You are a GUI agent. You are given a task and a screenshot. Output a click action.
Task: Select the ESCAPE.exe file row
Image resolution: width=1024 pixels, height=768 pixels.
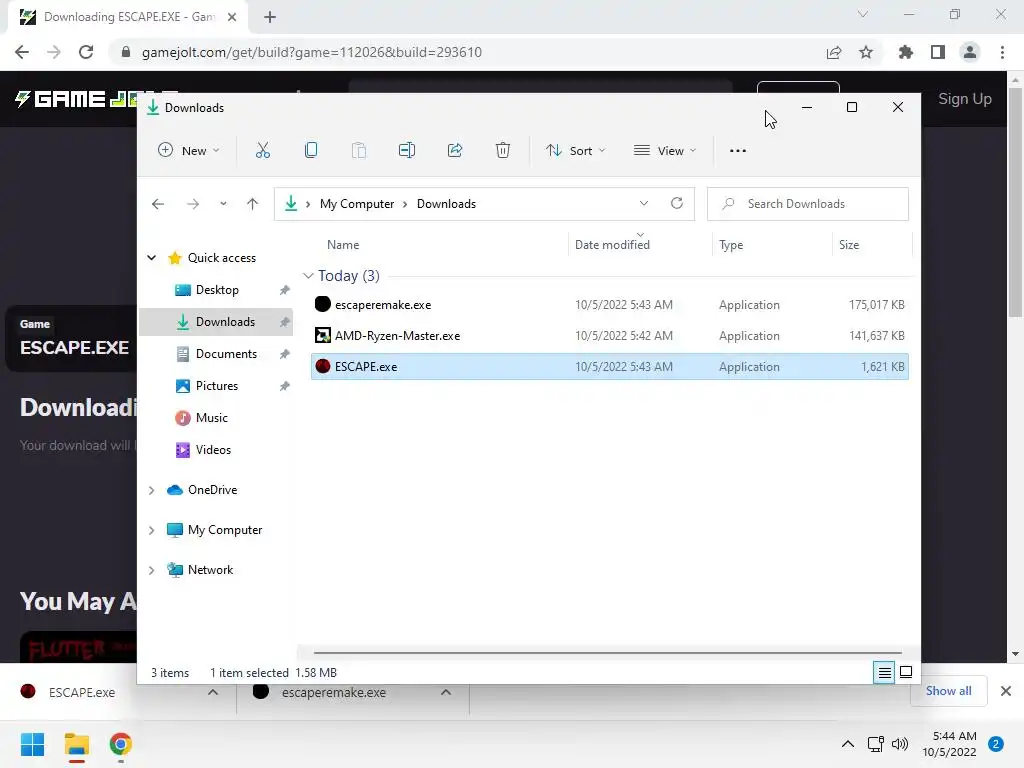pos(609,366)
